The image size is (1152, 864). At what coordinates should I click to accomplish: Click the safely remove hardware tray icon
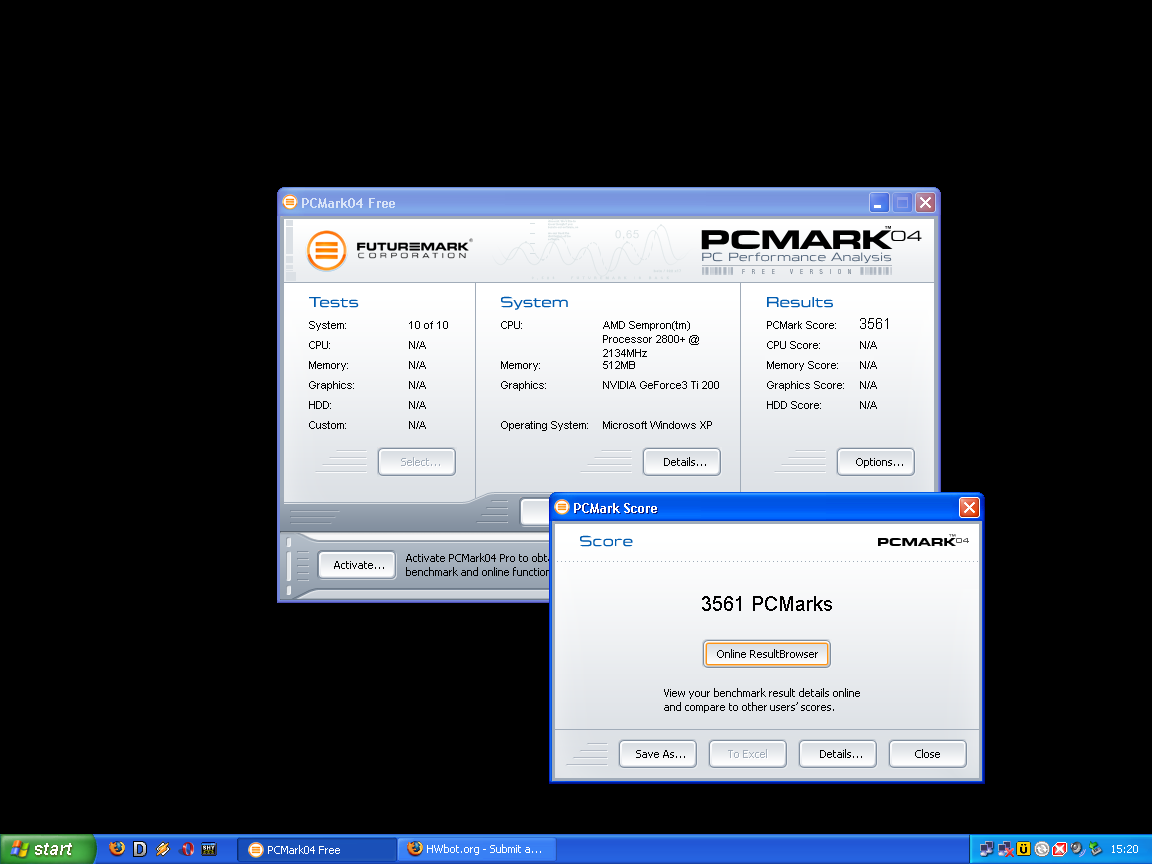click(x=1095, y=849)
